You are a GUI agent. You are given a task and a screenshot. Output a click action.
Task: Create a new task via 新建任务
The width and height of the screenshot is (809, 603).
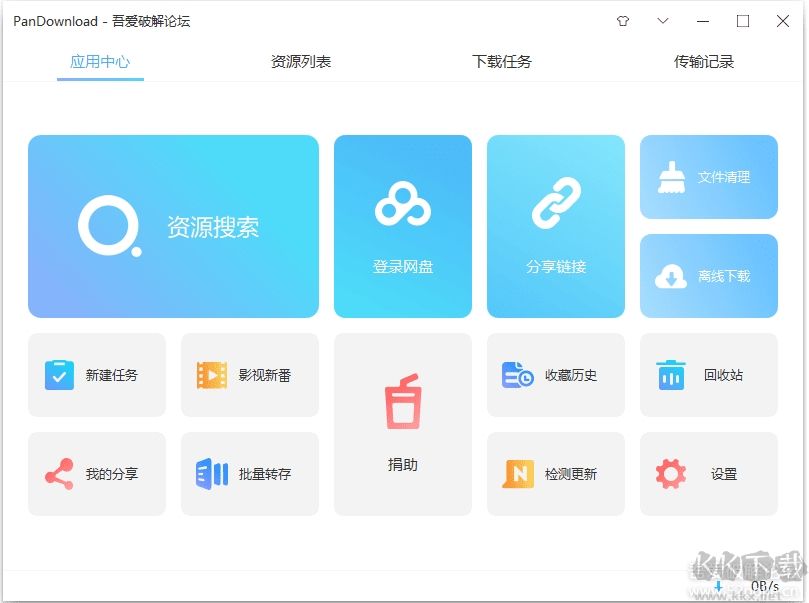(96, 375)
